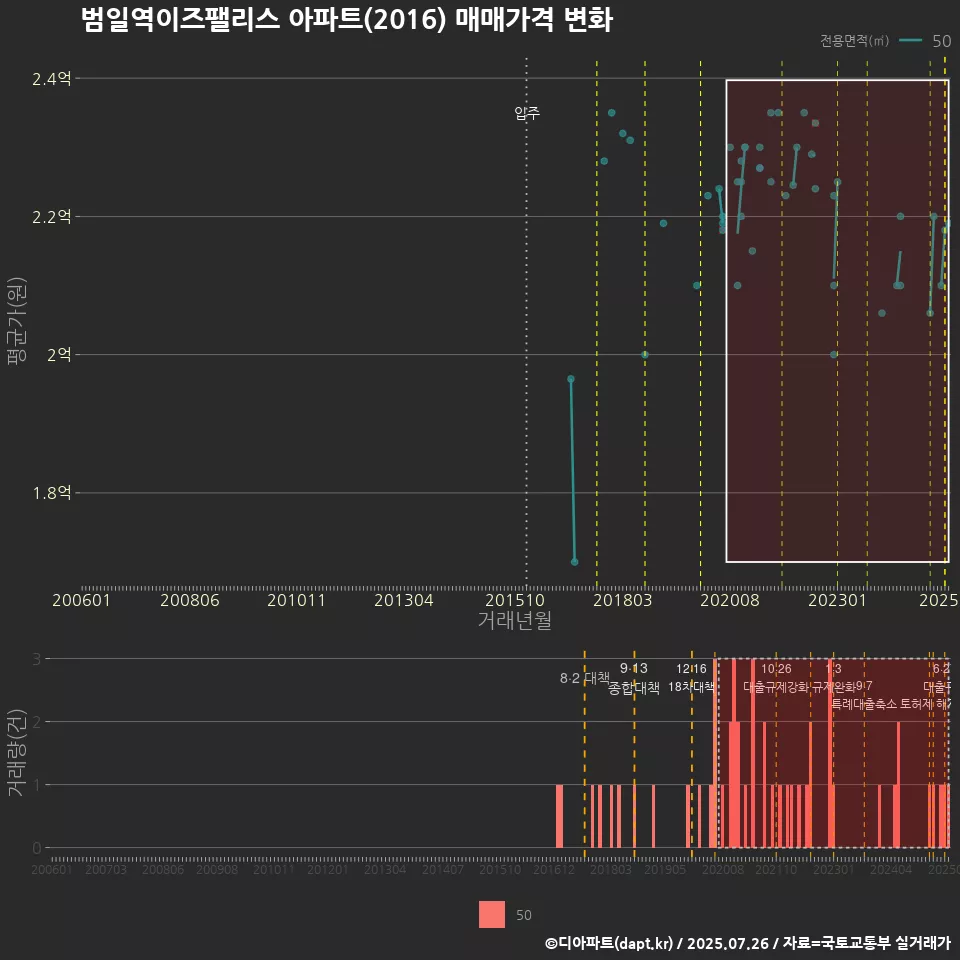Click the 202404 label on volume chart axis
This screenshot has width=960, height=960.
(x=891, y=869)
